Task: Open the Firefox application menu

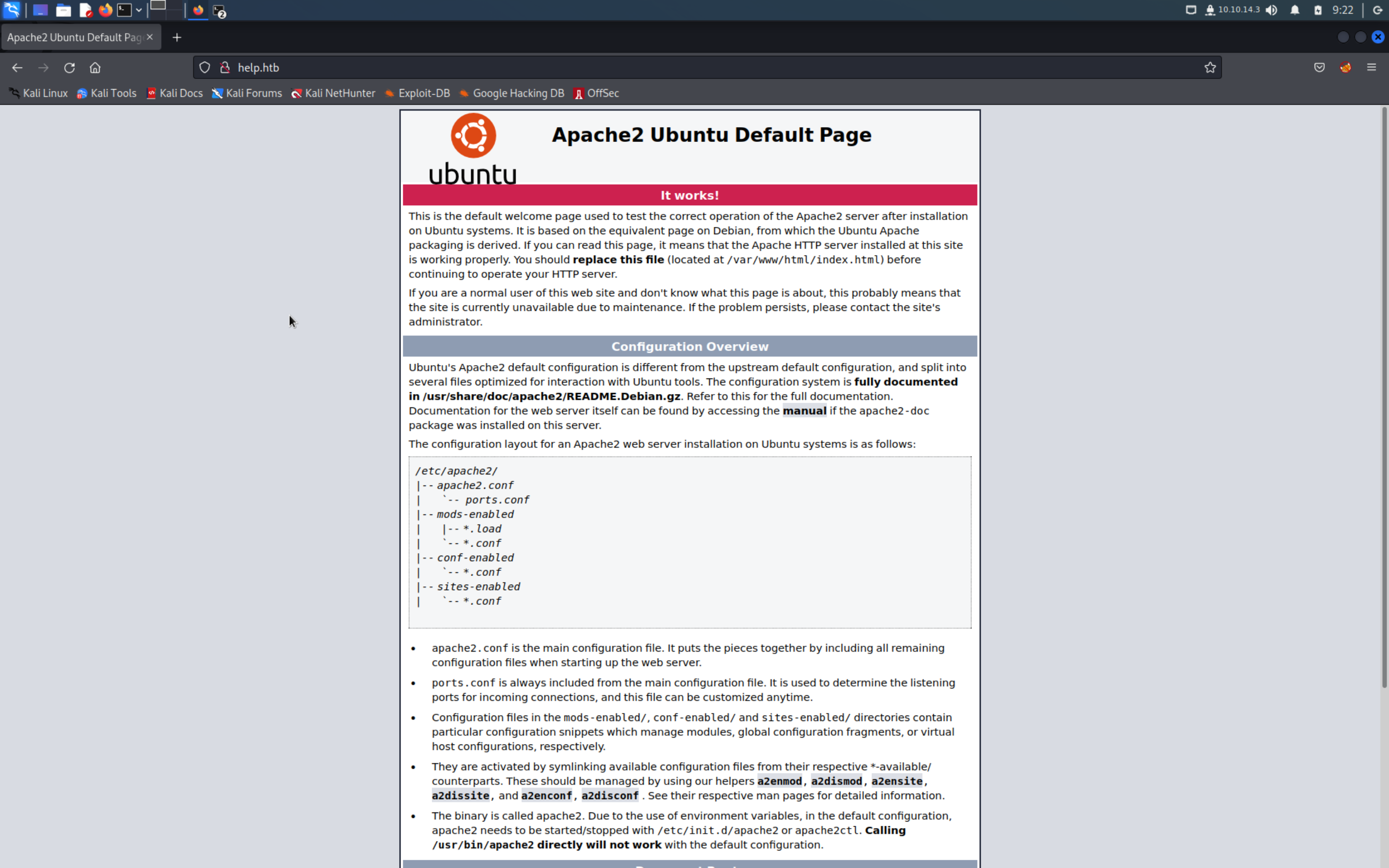Action: click(x=1372, y=68)
